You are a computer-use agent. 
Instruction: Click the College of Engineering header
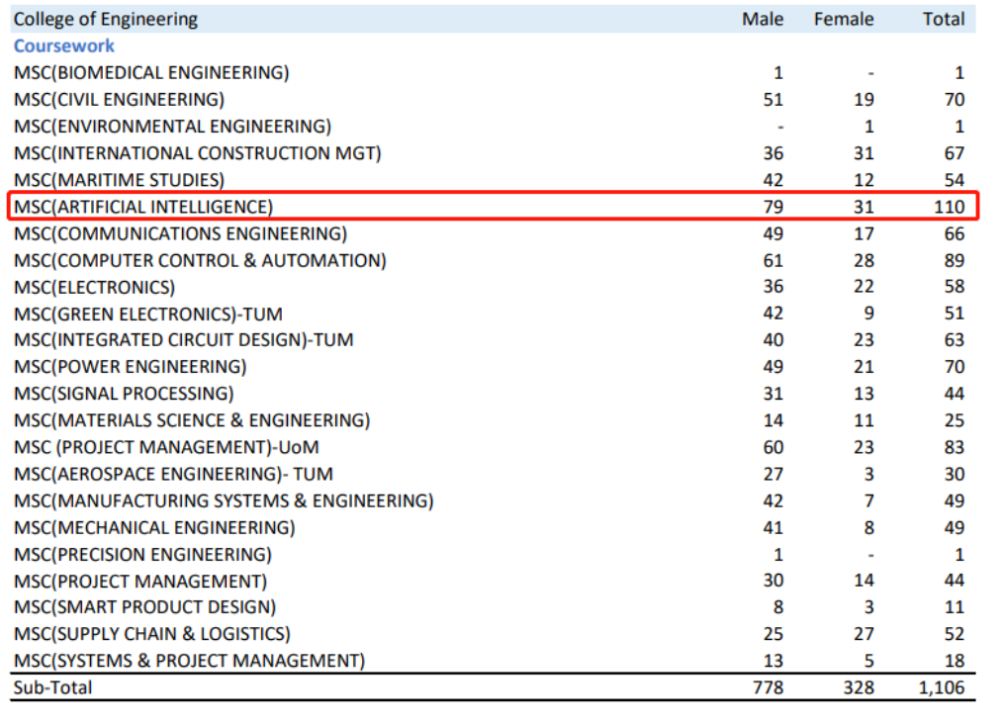click(x=105, y=19)
